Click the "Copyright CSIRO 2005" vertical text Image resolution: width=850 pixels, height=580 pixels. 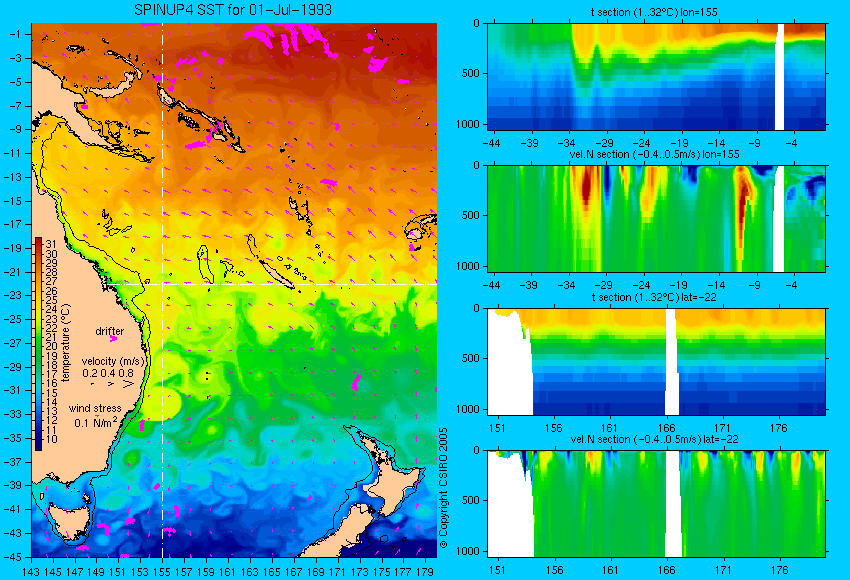(443, 488)
